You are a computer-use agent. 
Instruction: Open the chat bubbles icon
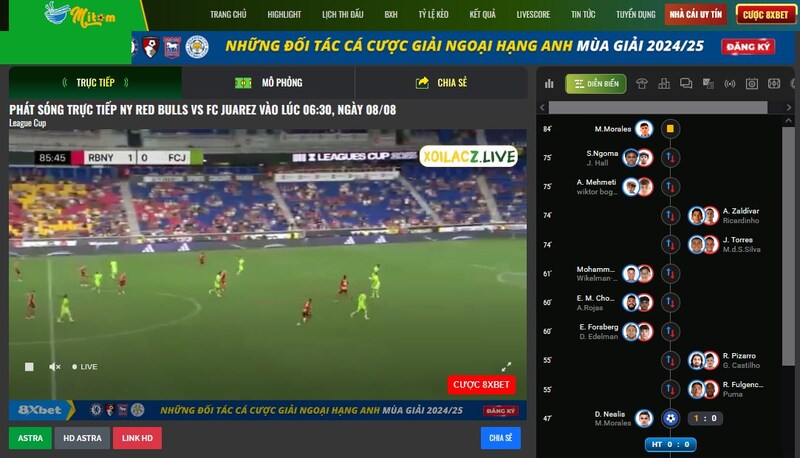[x=686, y=84]
